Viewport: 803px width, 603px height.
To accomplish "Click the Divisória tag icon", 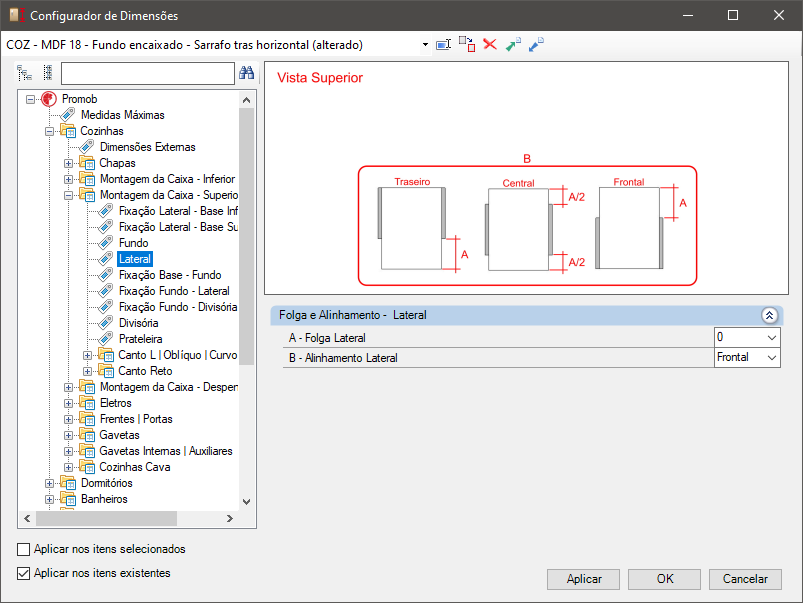I will pyautogui.click(x=105, y=323).
